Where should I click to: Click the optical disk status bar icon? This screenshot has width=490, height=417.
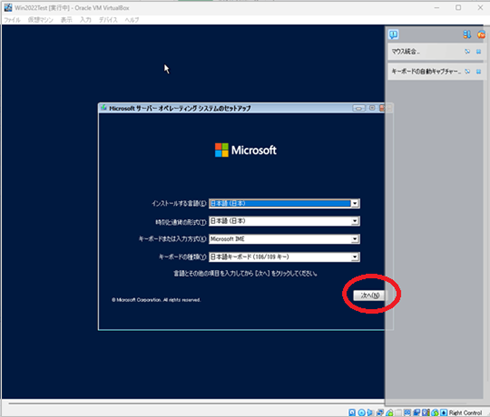(361, 413)
